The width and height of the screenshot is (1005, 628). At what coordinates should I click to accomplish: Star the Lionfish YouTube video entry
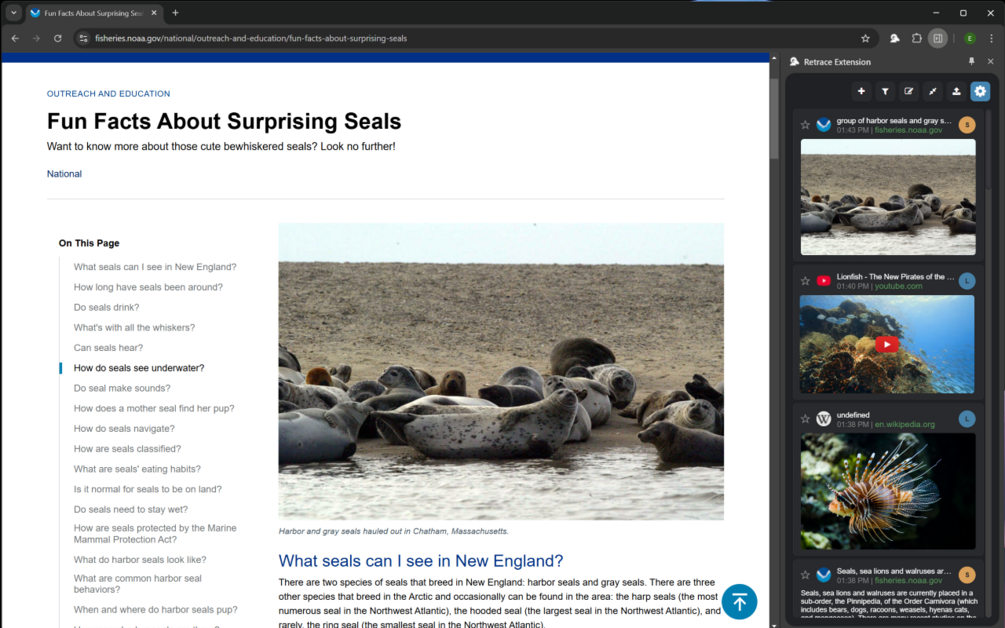805,281
